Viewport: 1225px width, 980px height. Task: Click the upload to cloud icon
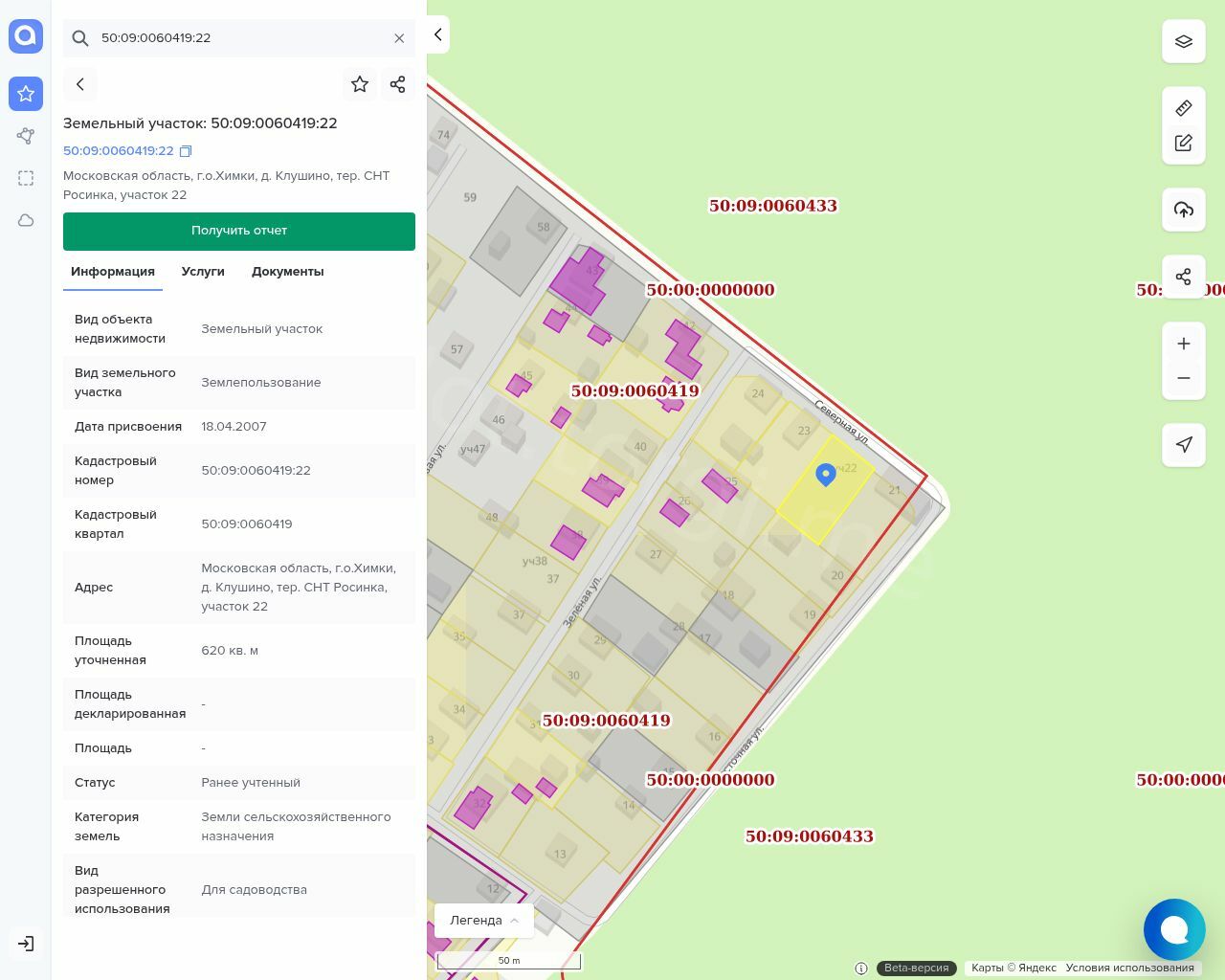pyautogui.click(x=1184, y=210)
